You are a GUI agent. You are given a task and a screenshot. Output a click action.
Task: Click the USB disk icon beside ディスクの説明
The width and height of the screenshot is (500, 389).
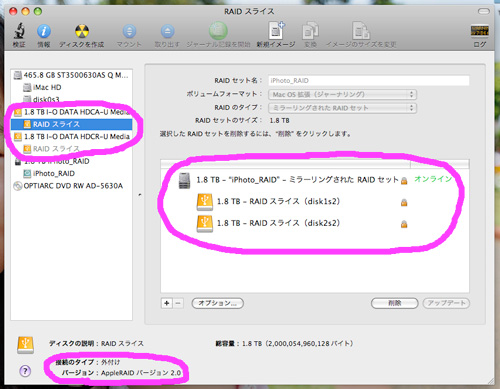(26, 345)
